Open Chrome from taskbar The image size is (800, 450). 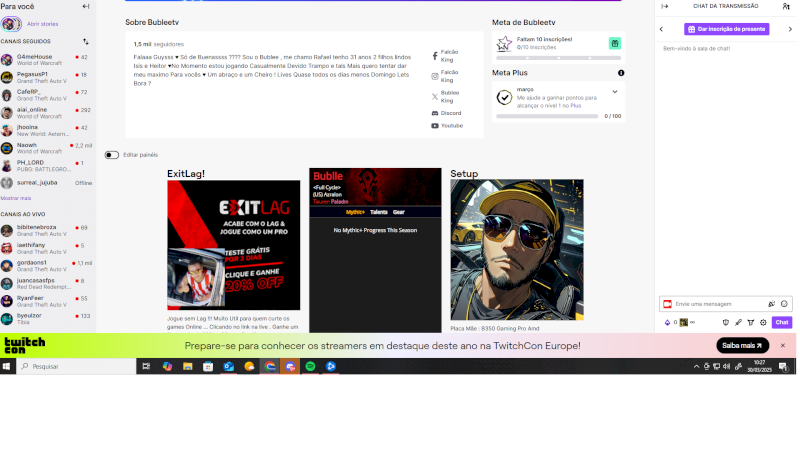269,366
